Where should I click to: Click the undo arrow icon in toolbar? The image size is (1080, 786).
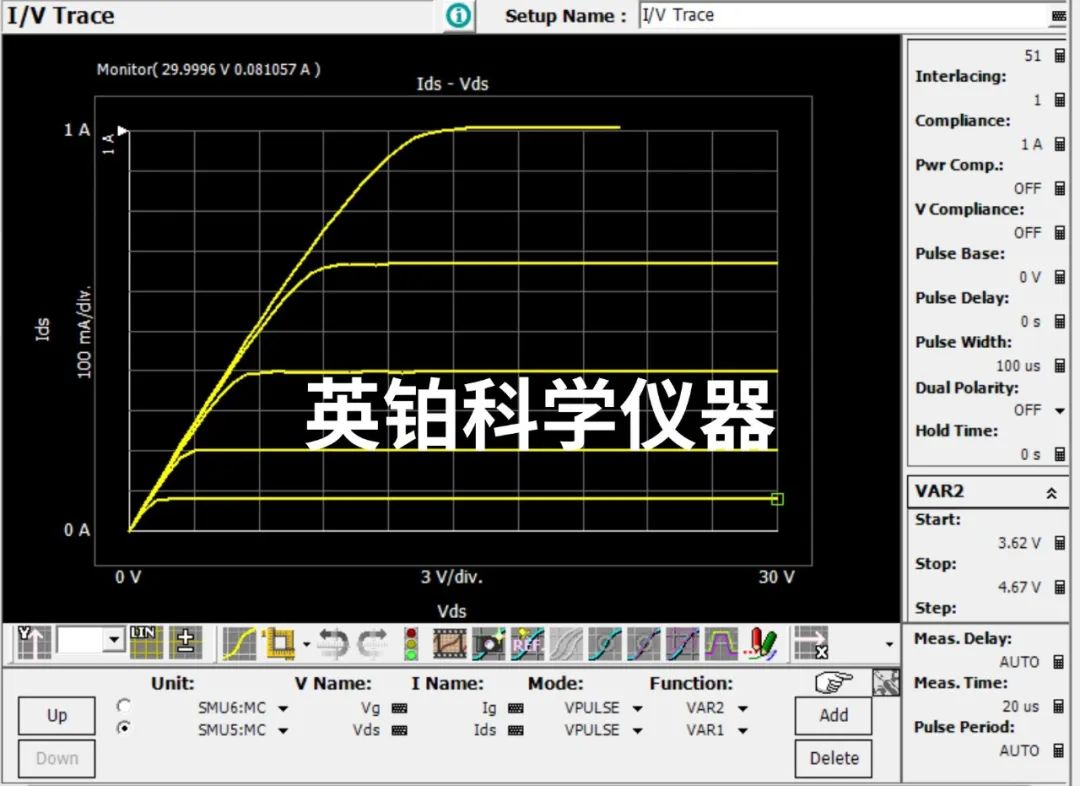tap(332, 643)
